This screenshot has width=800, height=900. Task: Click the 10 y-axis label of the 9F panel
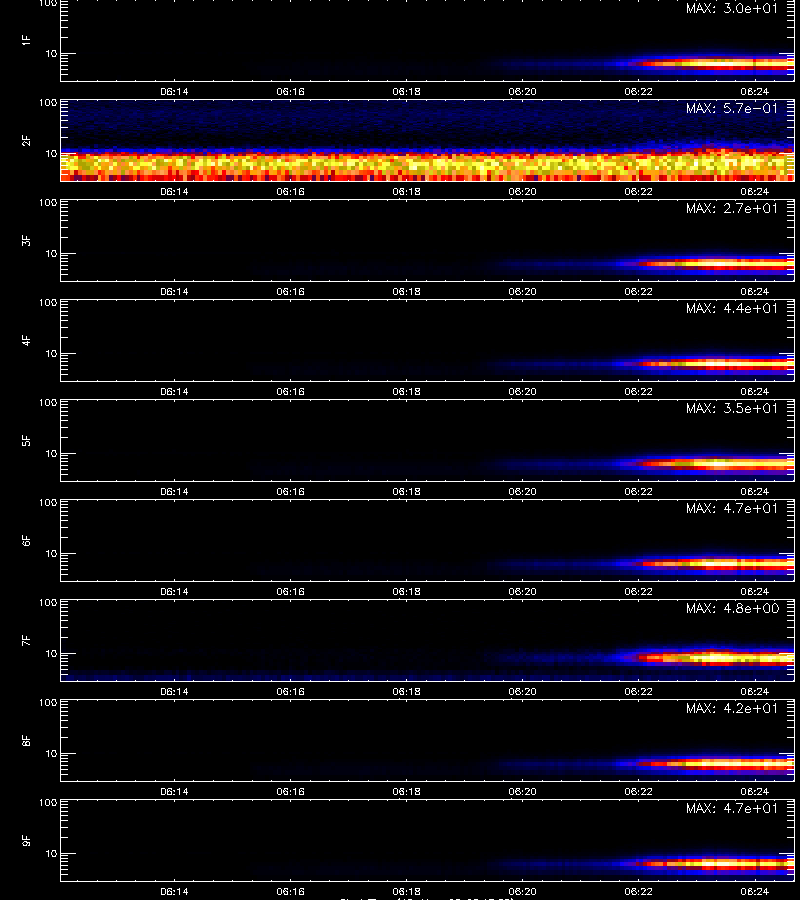(51, 854)
